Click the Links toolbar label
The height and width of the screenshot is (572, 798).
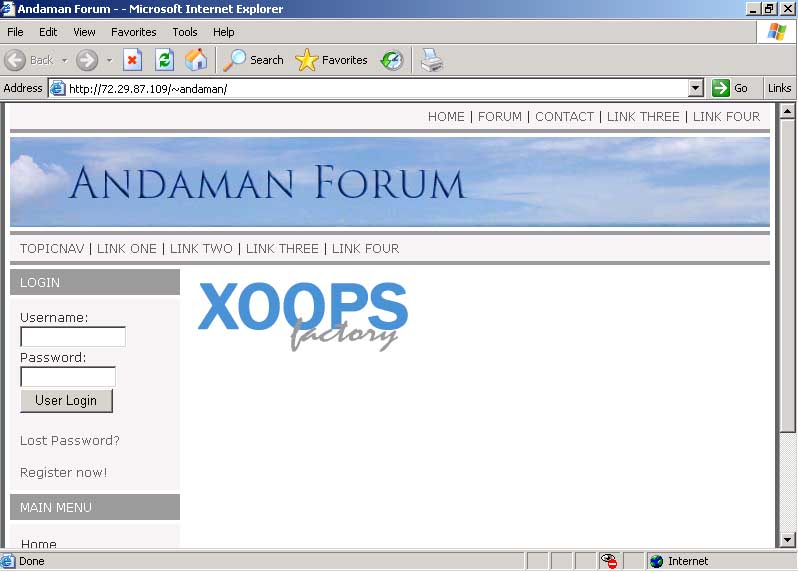coord(779,88)
